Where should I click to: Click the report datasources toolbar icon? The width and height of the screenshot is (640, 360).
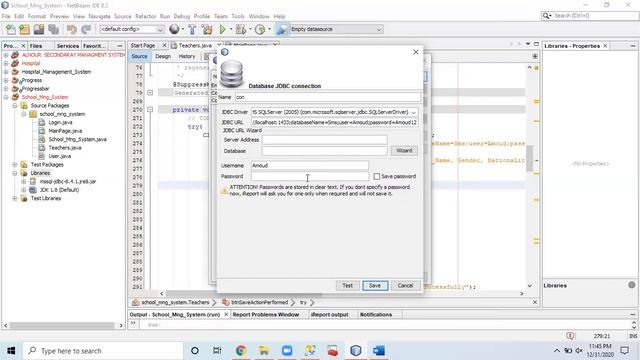[x=281, y=29]
